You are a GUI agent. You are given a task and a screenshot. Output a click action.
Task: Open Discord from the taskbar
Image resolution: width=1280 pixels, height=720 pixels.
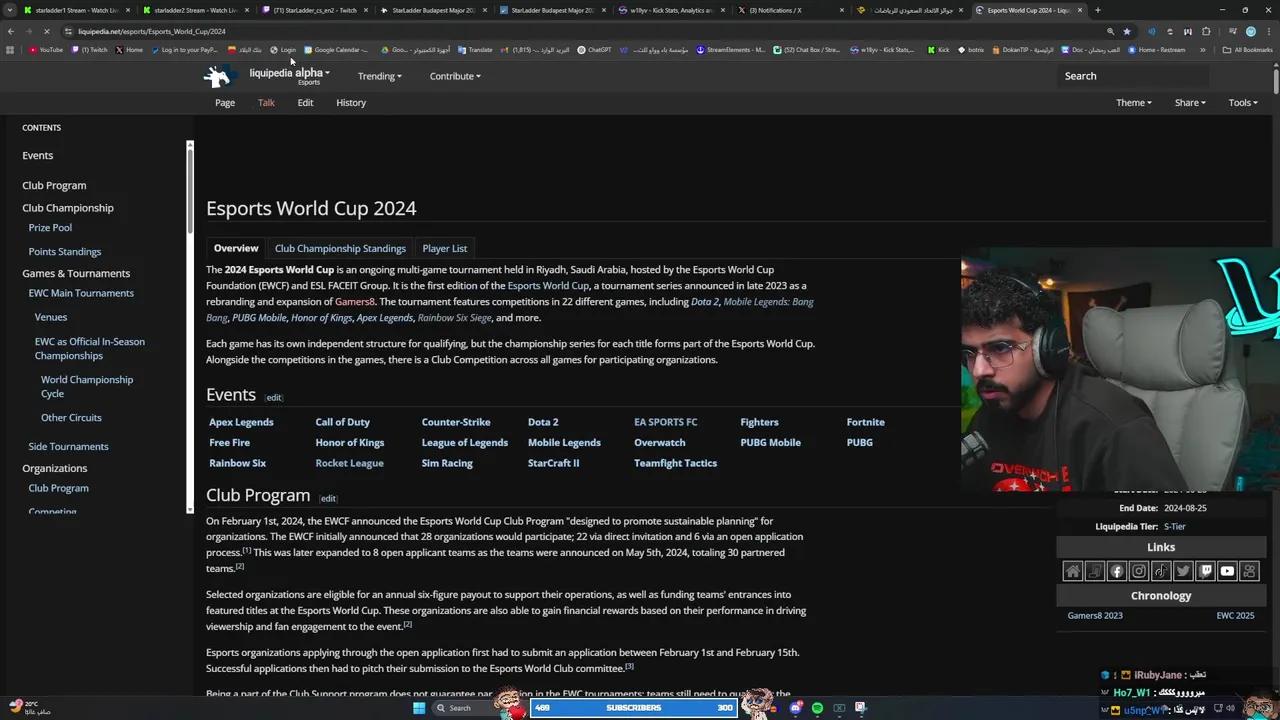pyautogui.click(x=796, y=708)
